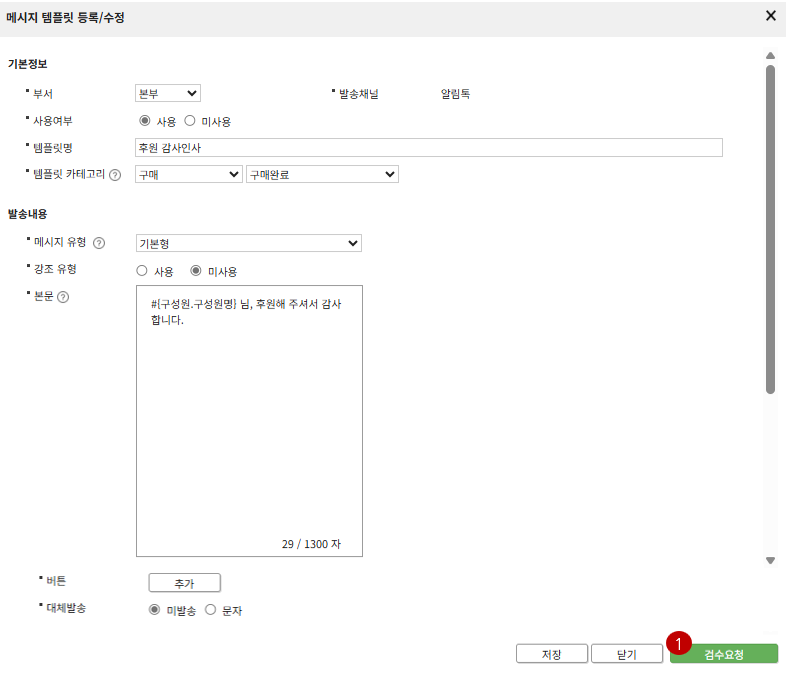The image size is (787, 674).
Task: Select 미사용 radio for 사용여부
Action: pos(190,121)
